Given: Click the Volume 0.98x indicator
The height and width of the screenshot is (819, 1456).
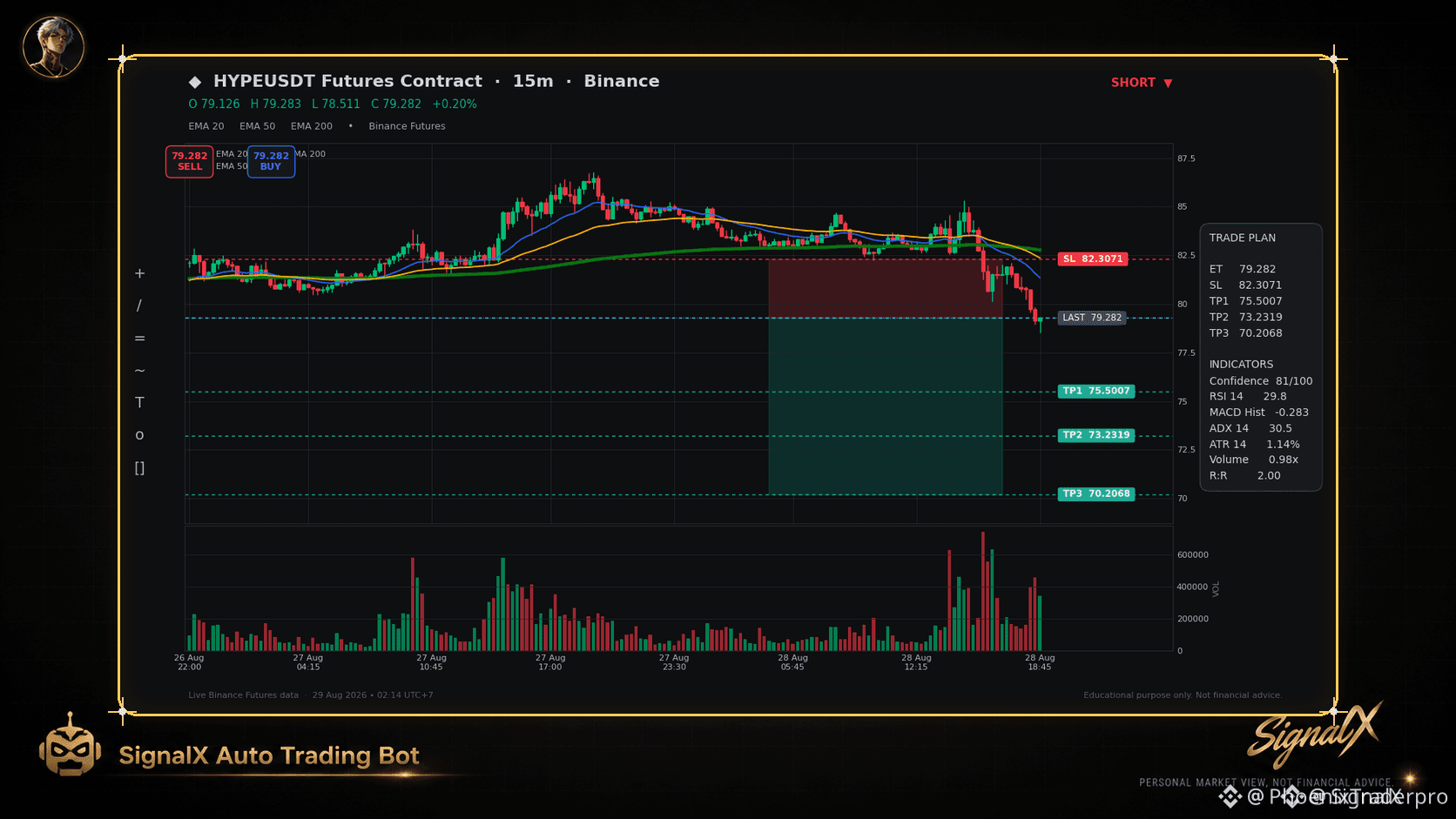Looking at the screenshot, I should (1254, 460).
